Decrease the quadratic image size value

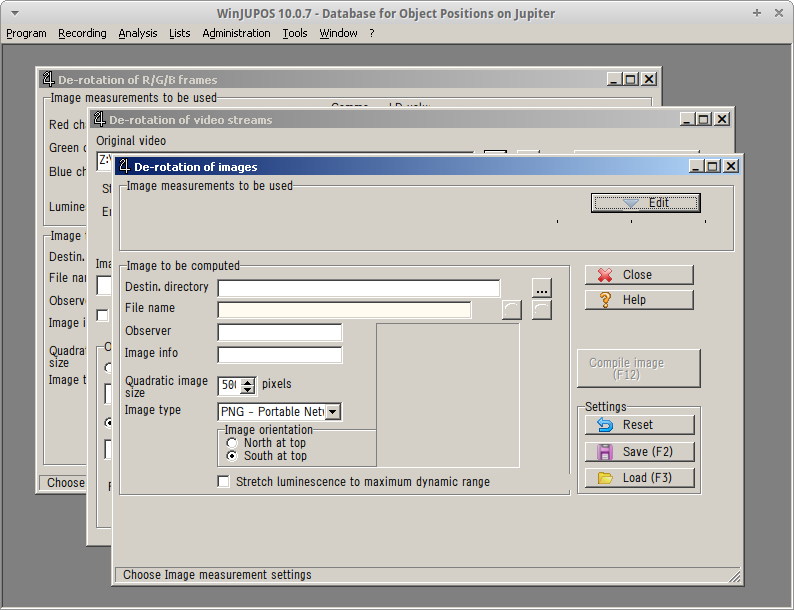coord(248,390)
